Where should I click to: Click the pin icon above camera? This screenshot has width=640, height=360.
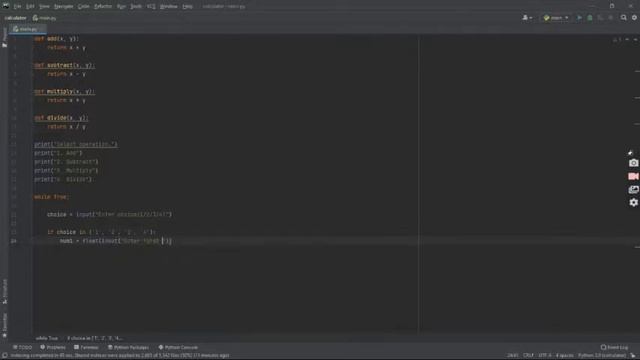[x=630, y=152]
